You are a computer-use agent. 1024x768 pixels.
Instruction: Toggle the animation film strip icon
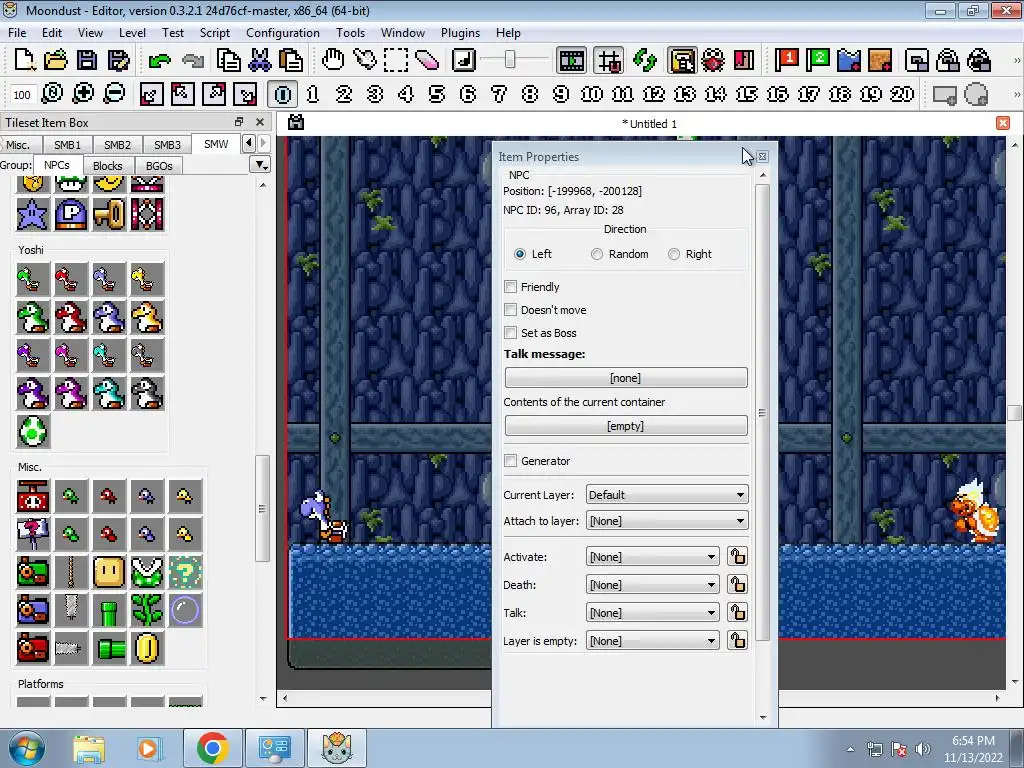pos(571,61)
